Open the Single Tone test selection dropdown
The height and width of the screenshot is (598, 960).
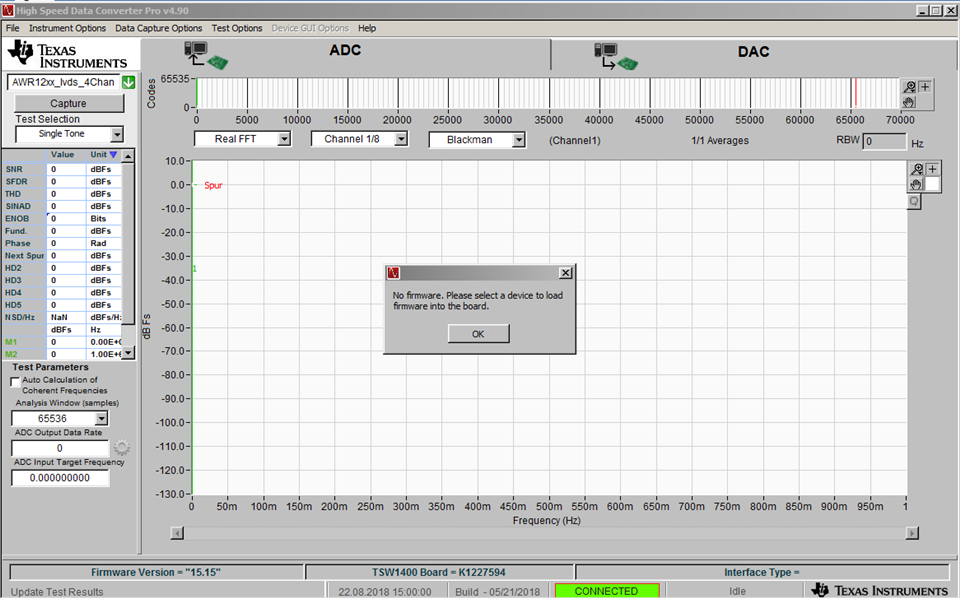coord(117,134)
